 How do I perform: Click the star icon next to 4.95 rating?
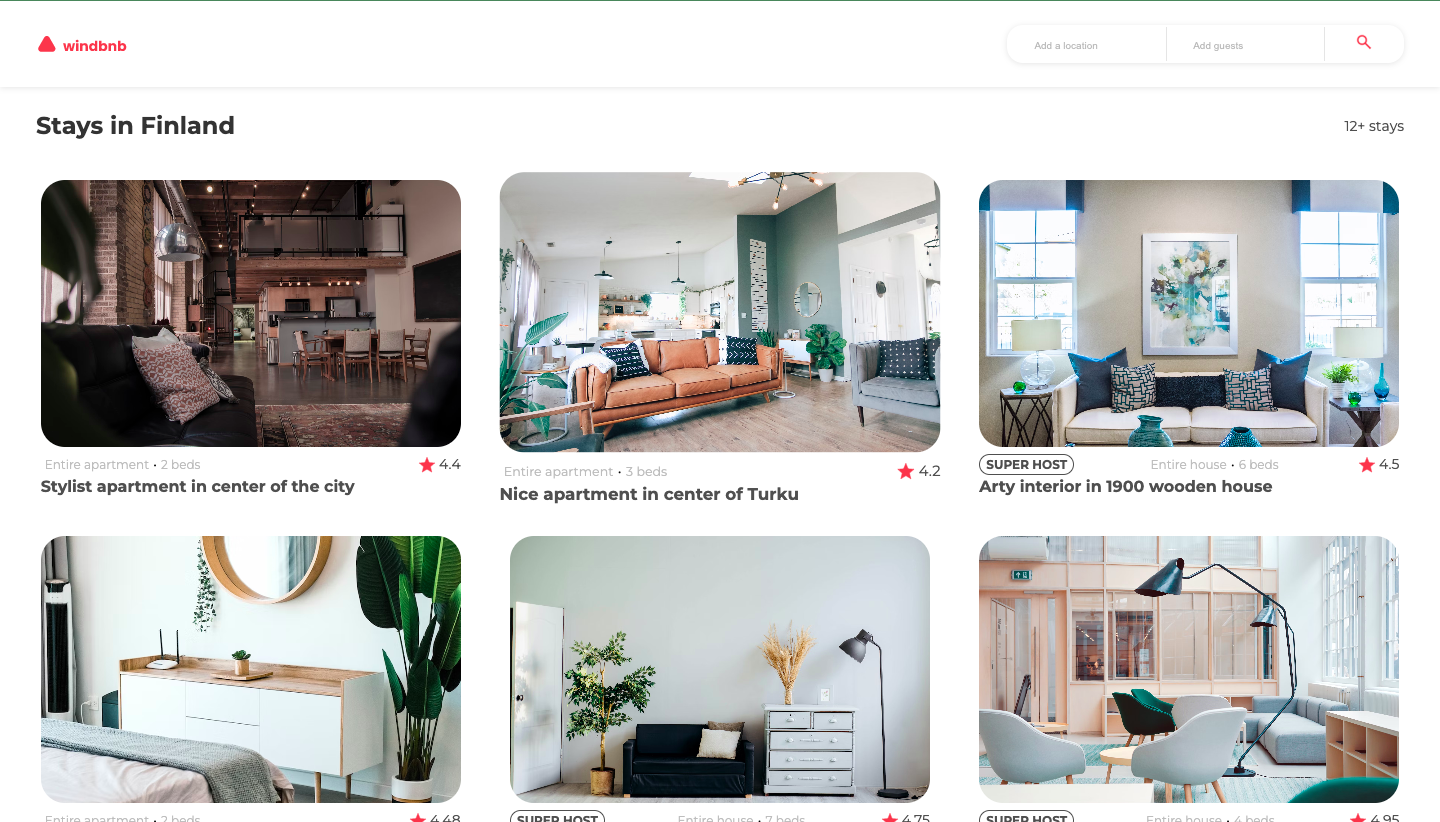coord(1367,818)
